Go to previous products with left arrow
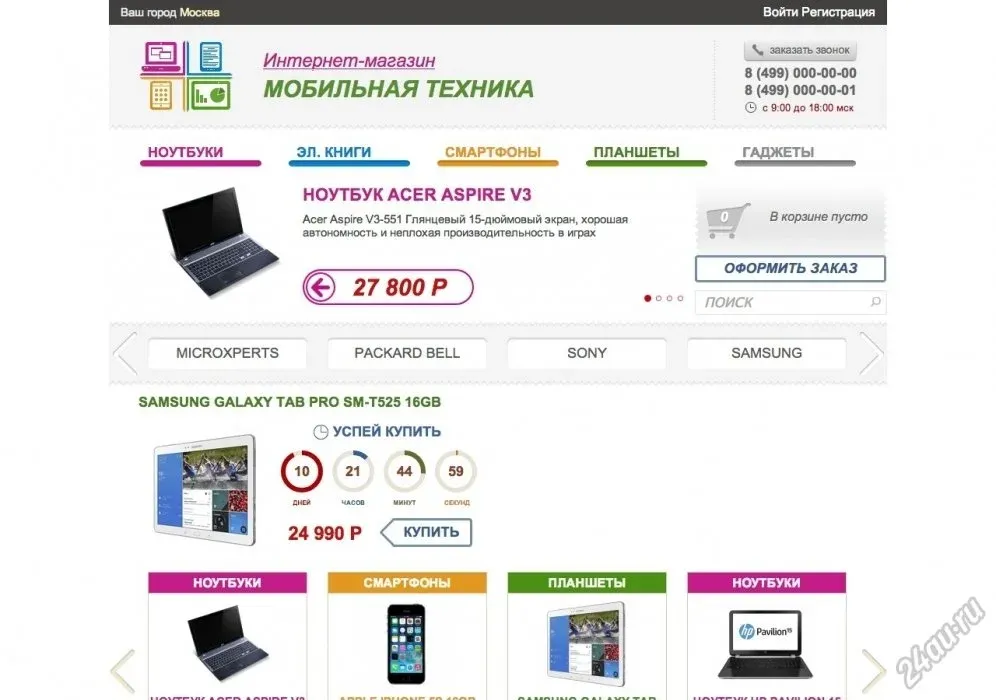Viewport: 996px width, 700px height. 123,670
